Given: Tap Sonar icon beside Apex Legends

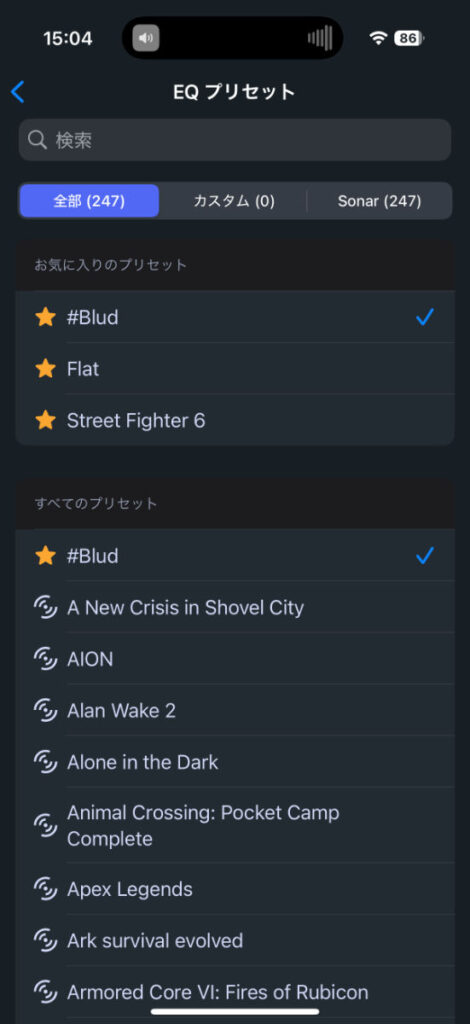Looking at the screenshot, I should coord(45,889).
